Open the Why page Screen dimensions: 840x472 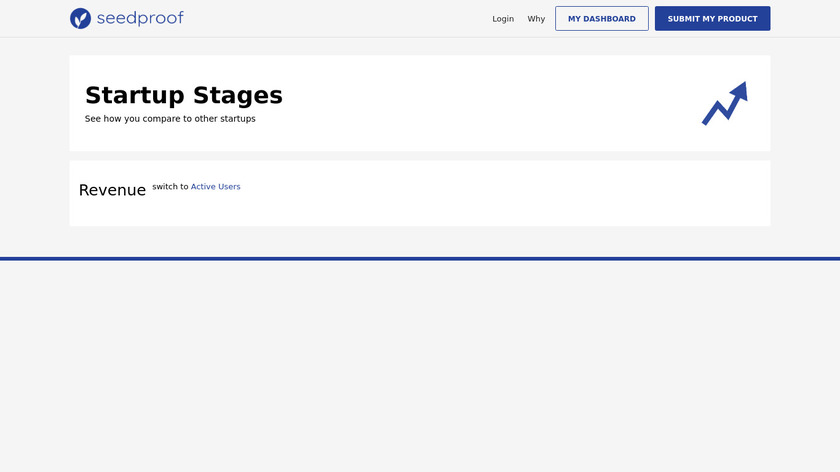tap(537, 19)
